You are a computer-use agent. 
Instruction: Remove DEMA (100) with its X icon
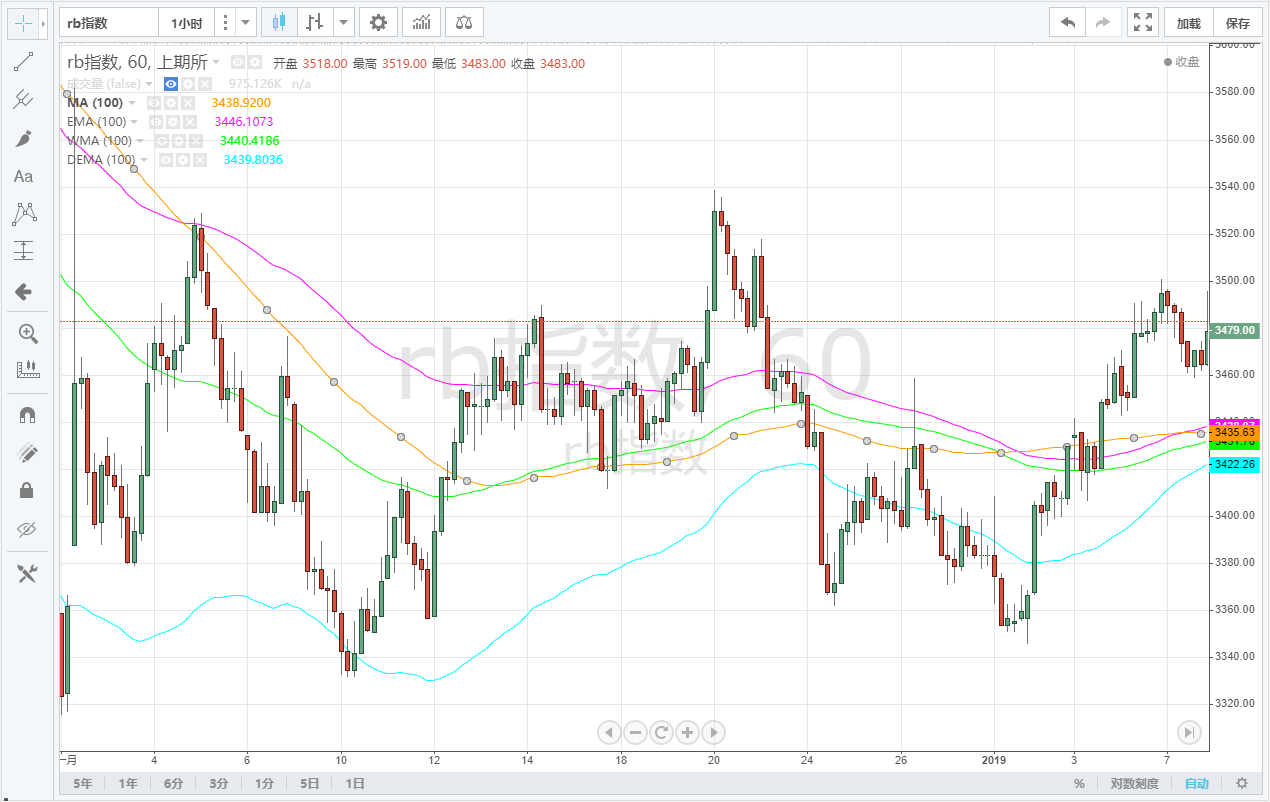200,160
